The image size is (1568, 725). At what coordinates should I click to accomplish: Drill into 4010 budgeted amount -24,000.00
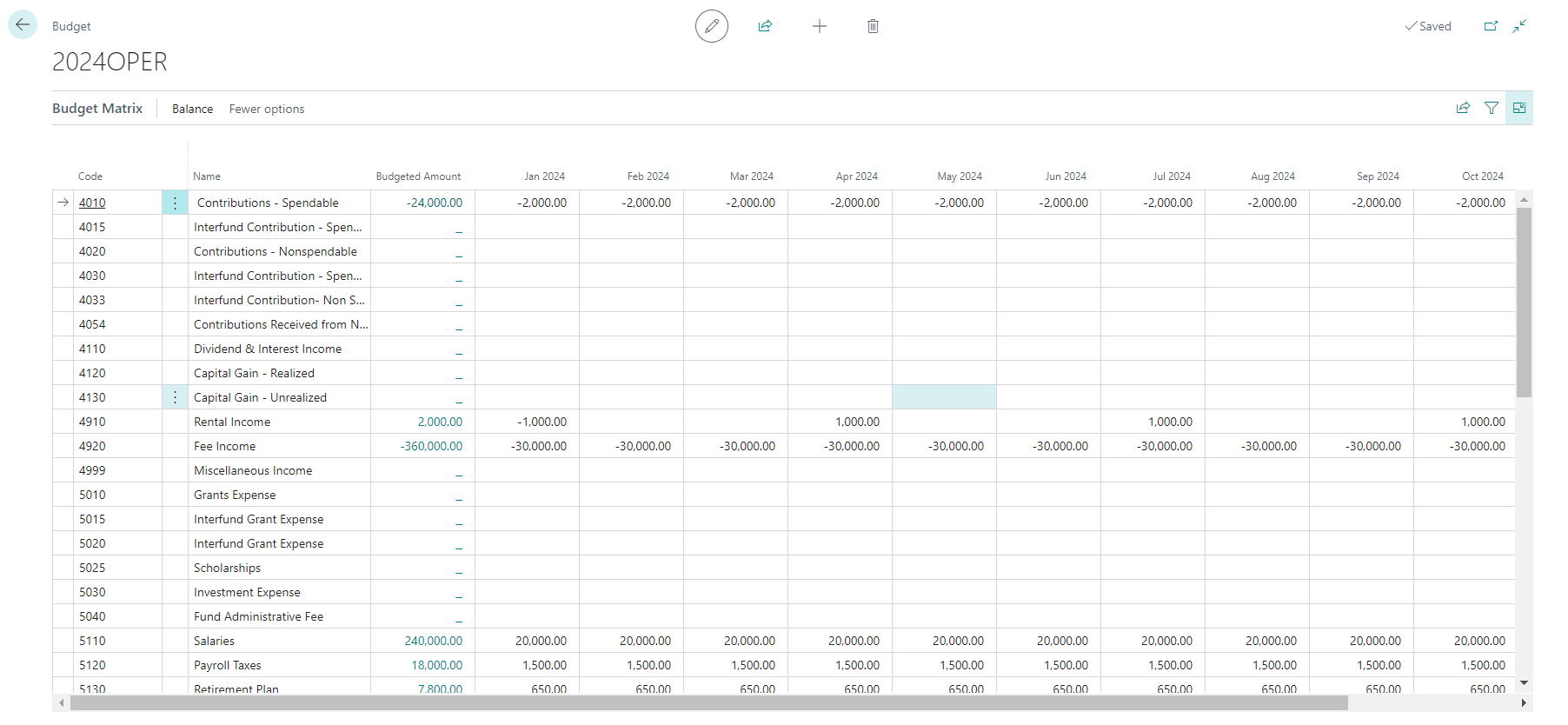click(x=435, y=203)
